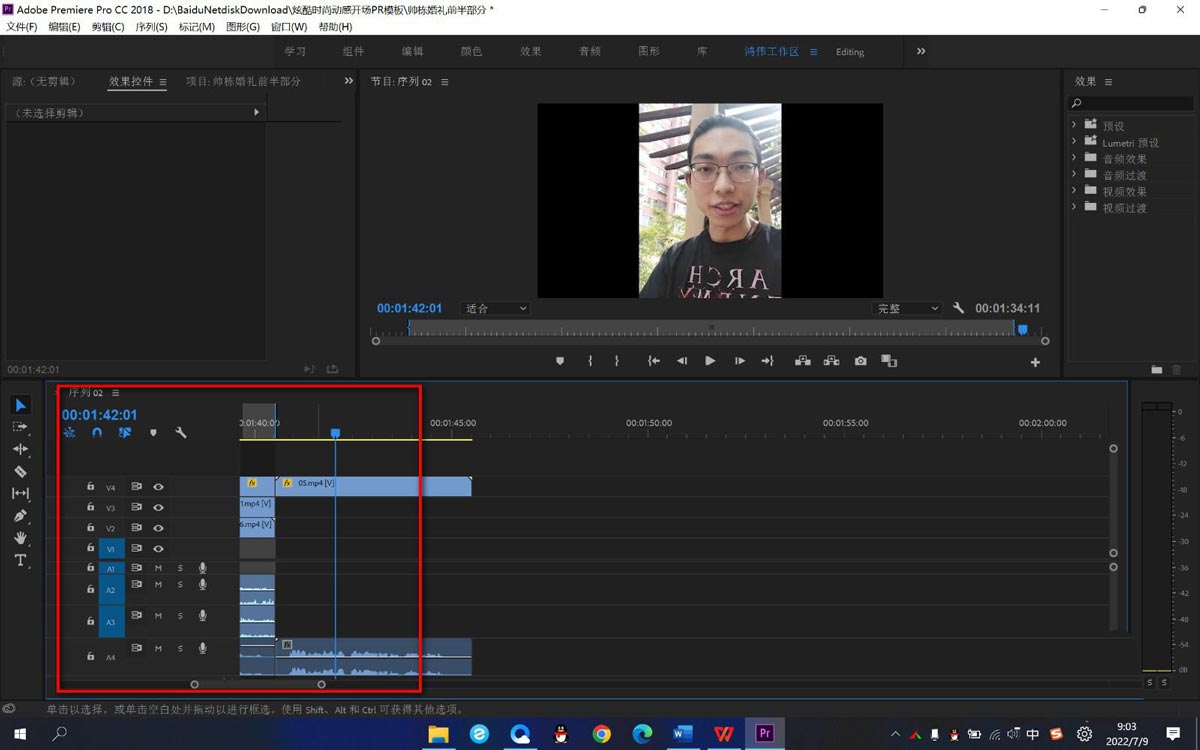This screenshot has width=1200, height=750.
Task: Toggle the timeline Snap magnet icon
Action: [x=97, y=433]
